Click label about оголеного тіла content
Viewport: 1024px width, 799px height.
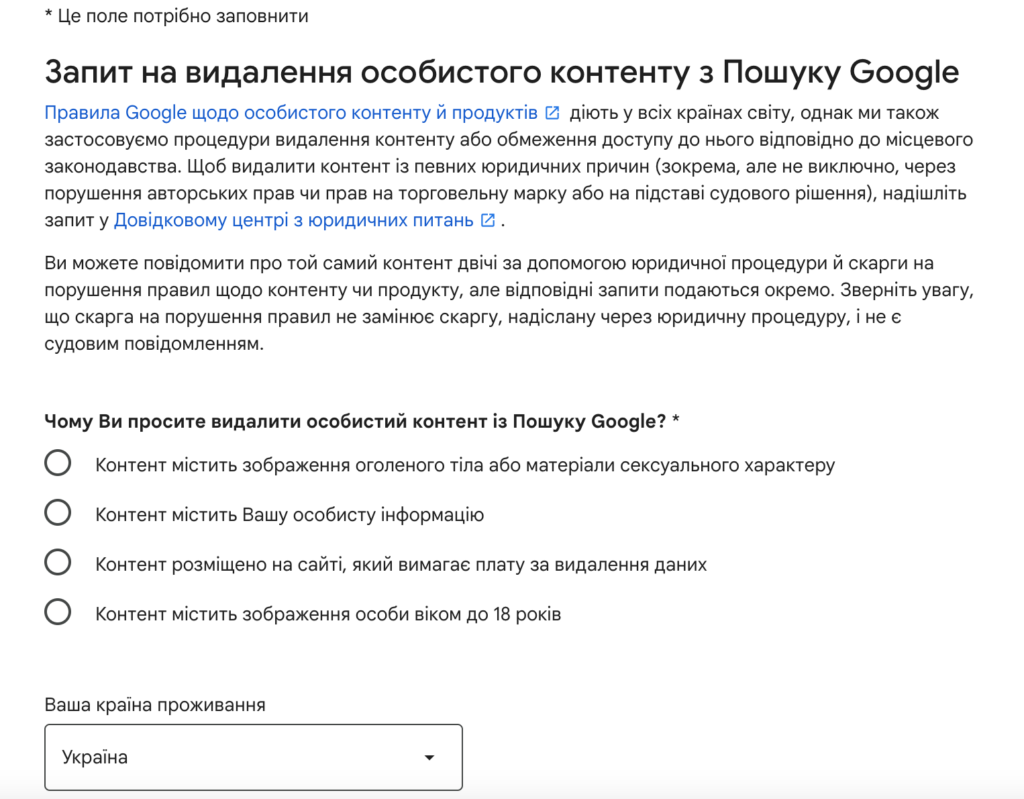tap(465, 465)
